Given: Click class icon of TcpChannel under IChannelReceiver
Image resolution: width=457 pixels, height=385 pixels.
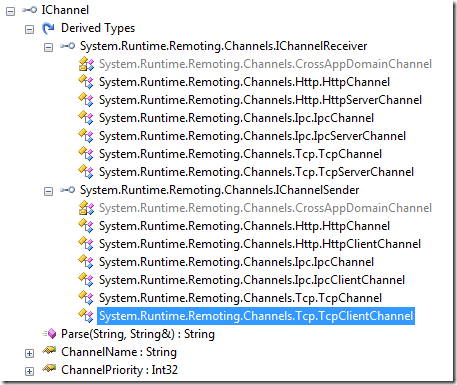Looking at the screenshot, I should (86, 154).
